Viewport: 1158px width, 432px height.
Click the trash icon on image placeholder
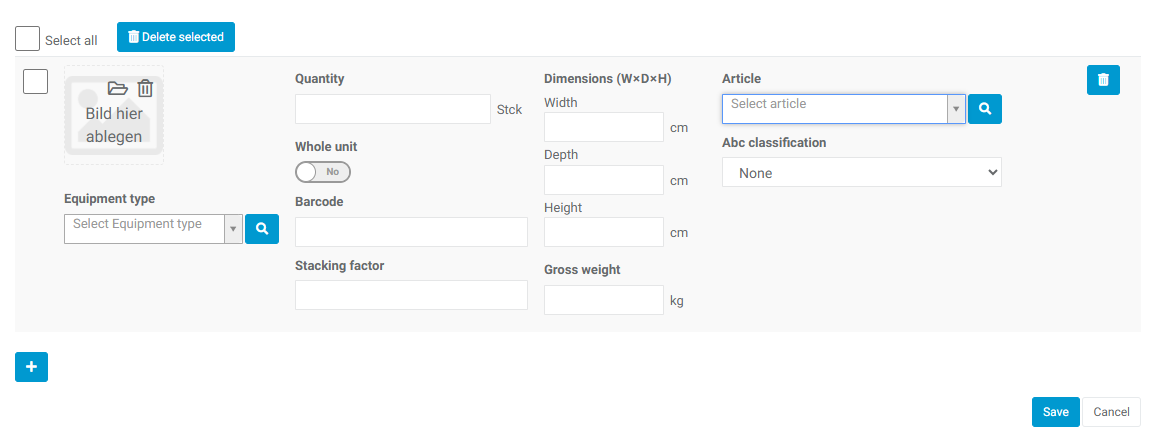[x=146, y=88]
